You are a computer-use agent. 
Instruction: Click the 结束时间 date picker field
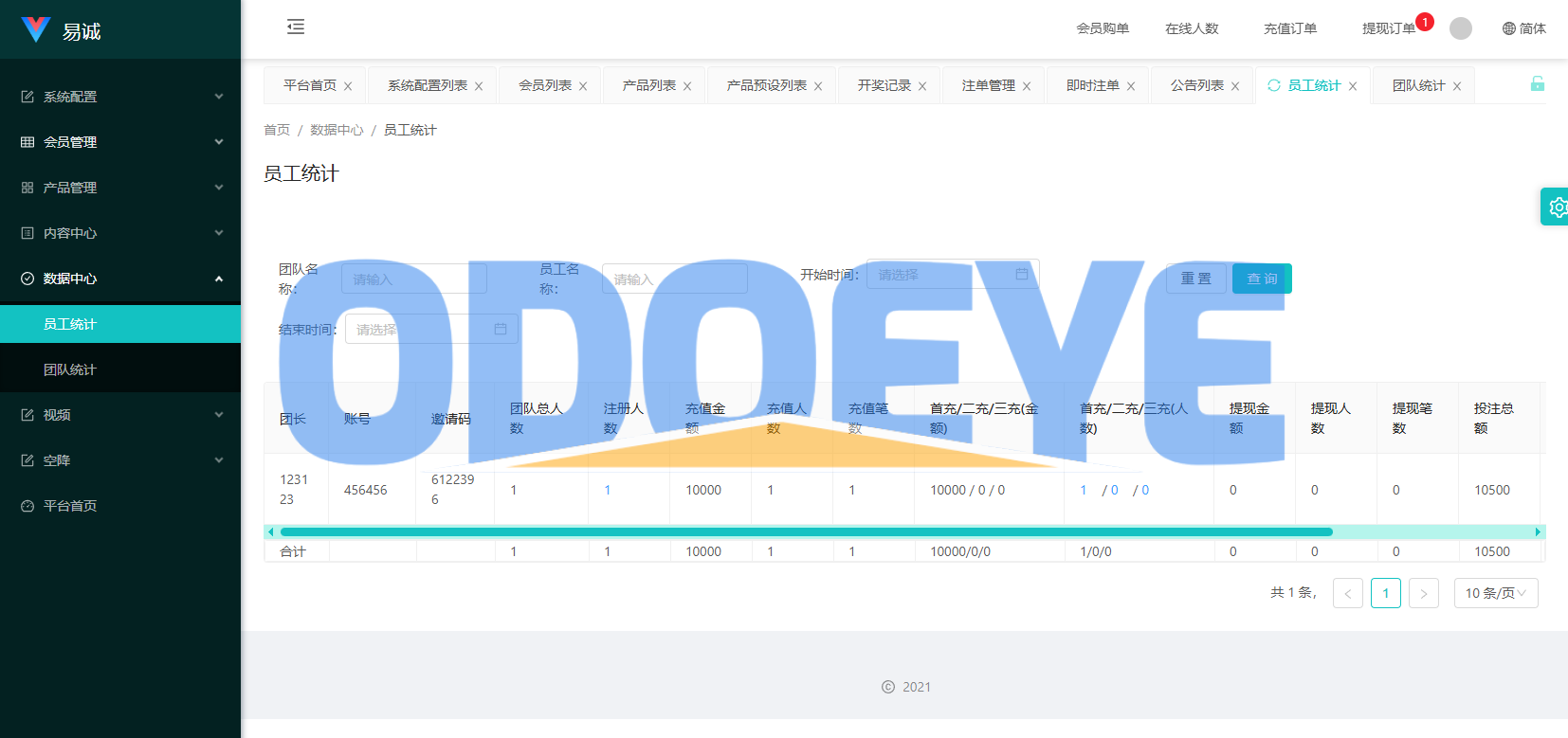(431, 329)
